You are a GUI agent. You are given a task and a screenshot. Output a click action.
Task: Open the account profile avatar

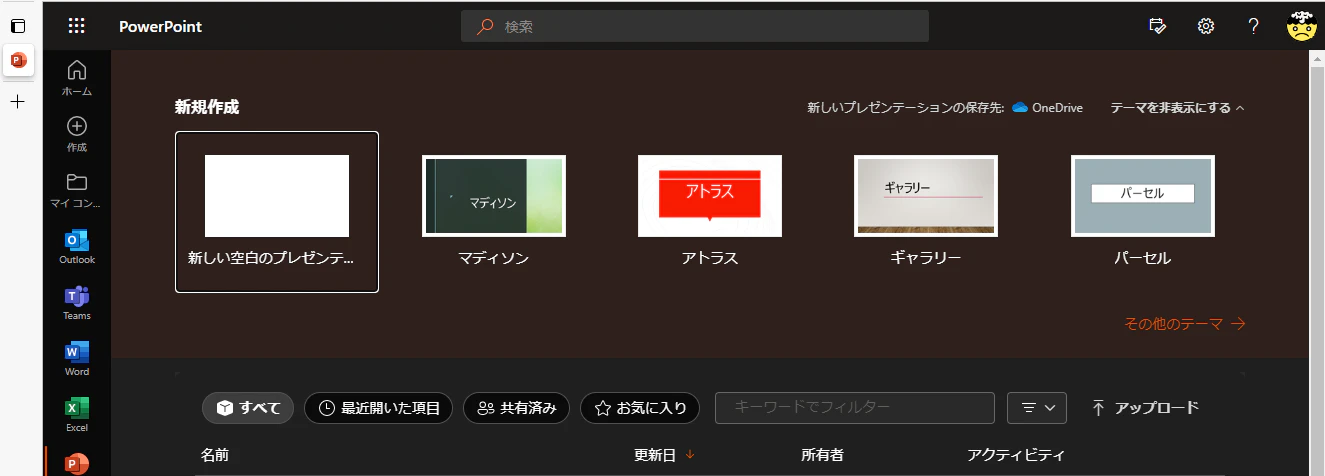click(1301, 26)
